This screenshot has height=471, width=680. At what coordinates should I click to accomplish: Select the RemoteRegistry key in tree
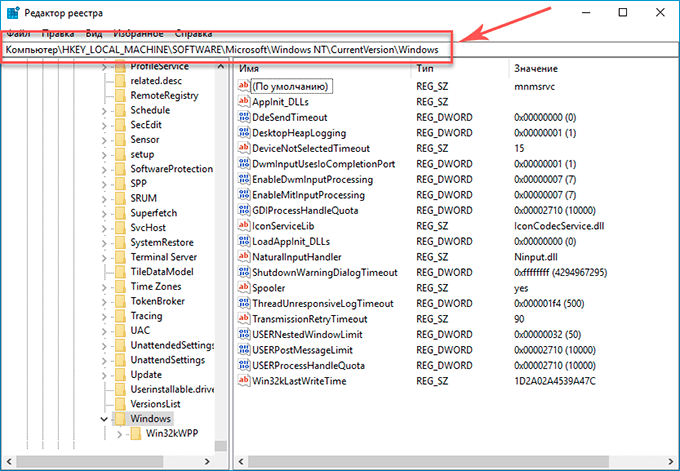tap(164, 95)
